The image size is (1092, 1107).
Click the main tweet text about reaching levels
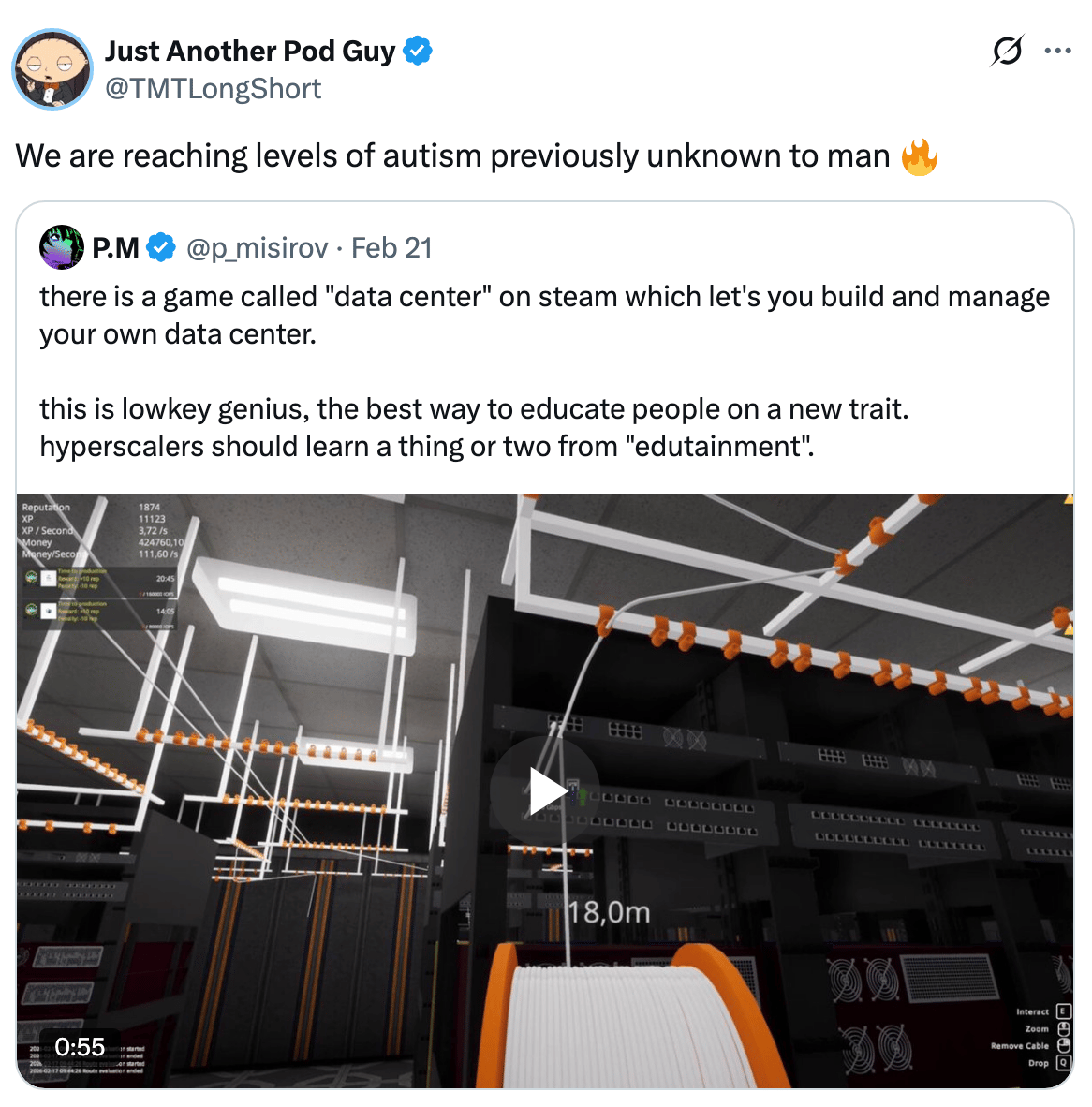(452, 156)
